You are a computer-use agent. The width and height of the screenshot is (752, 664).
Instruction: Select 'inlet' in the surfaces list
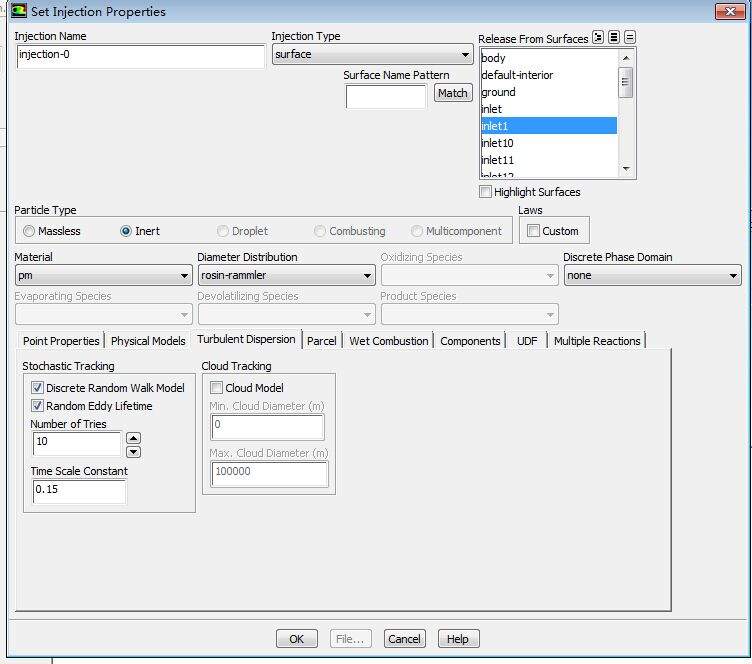pos(549,109)
